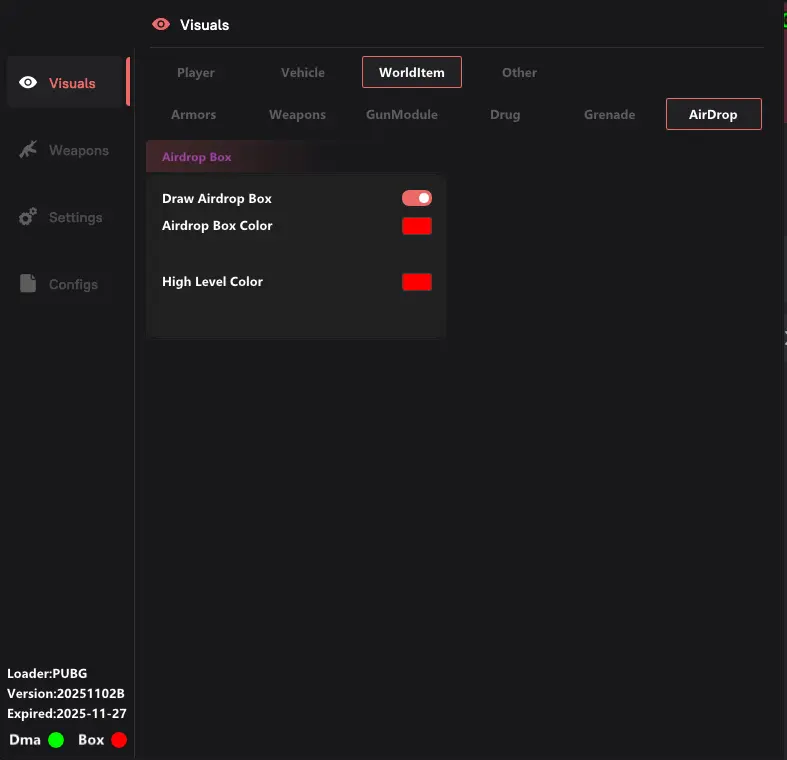Click the eye icon beside Visuals in sidebar

[28, 83]
